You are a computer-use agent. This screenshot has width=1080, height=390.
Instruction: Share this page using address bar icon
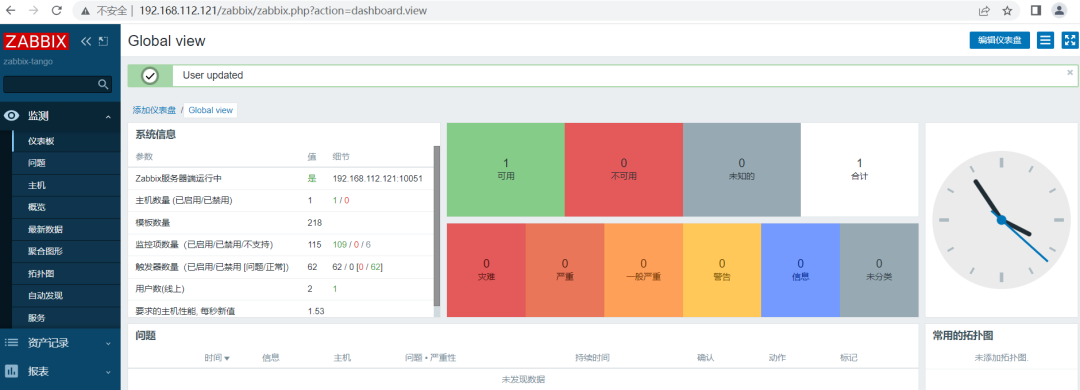pos(984,10)
